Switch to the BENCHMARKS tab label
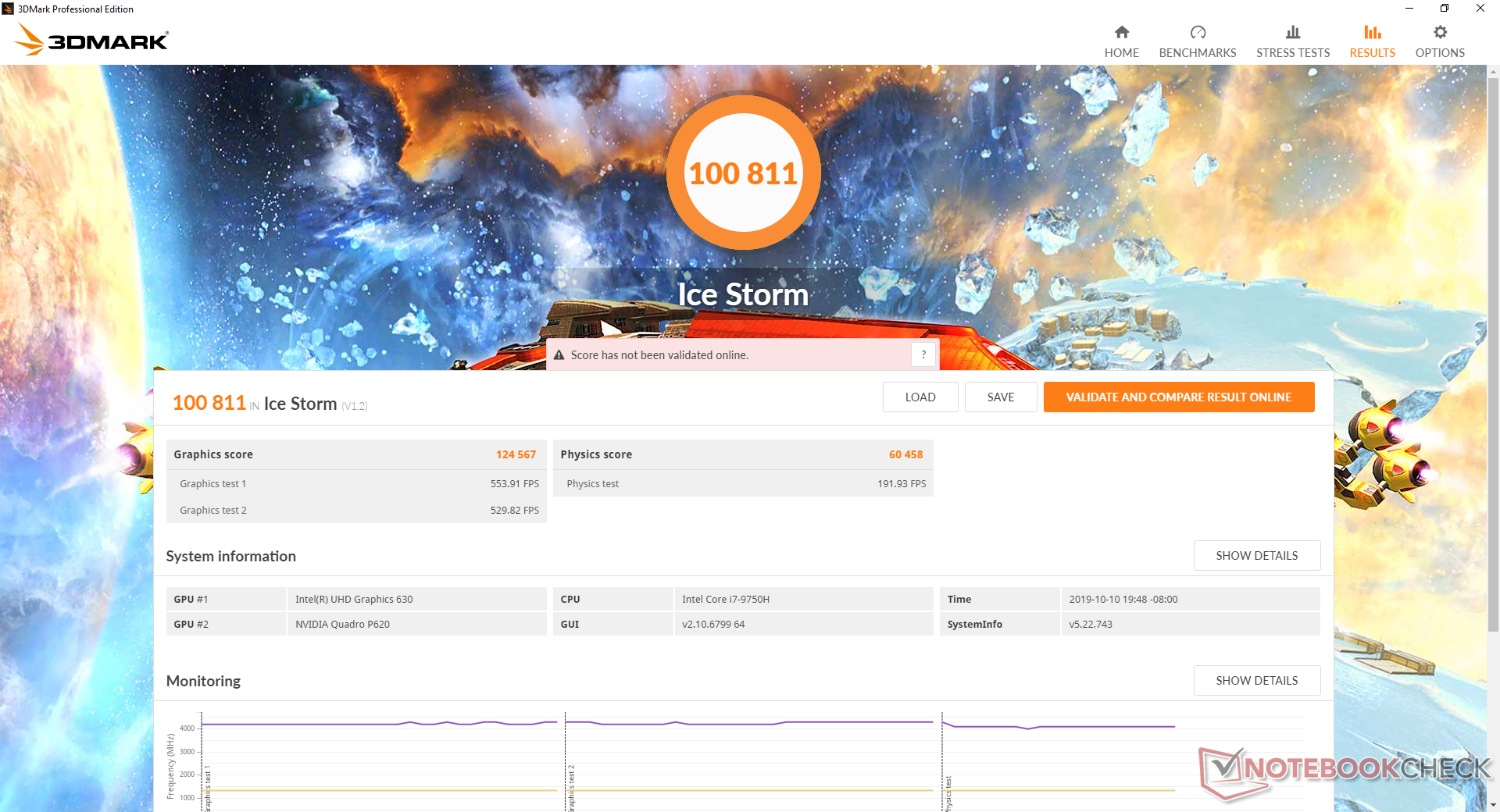This screenshot has height=812, width=1500. tap(1198, 53)
